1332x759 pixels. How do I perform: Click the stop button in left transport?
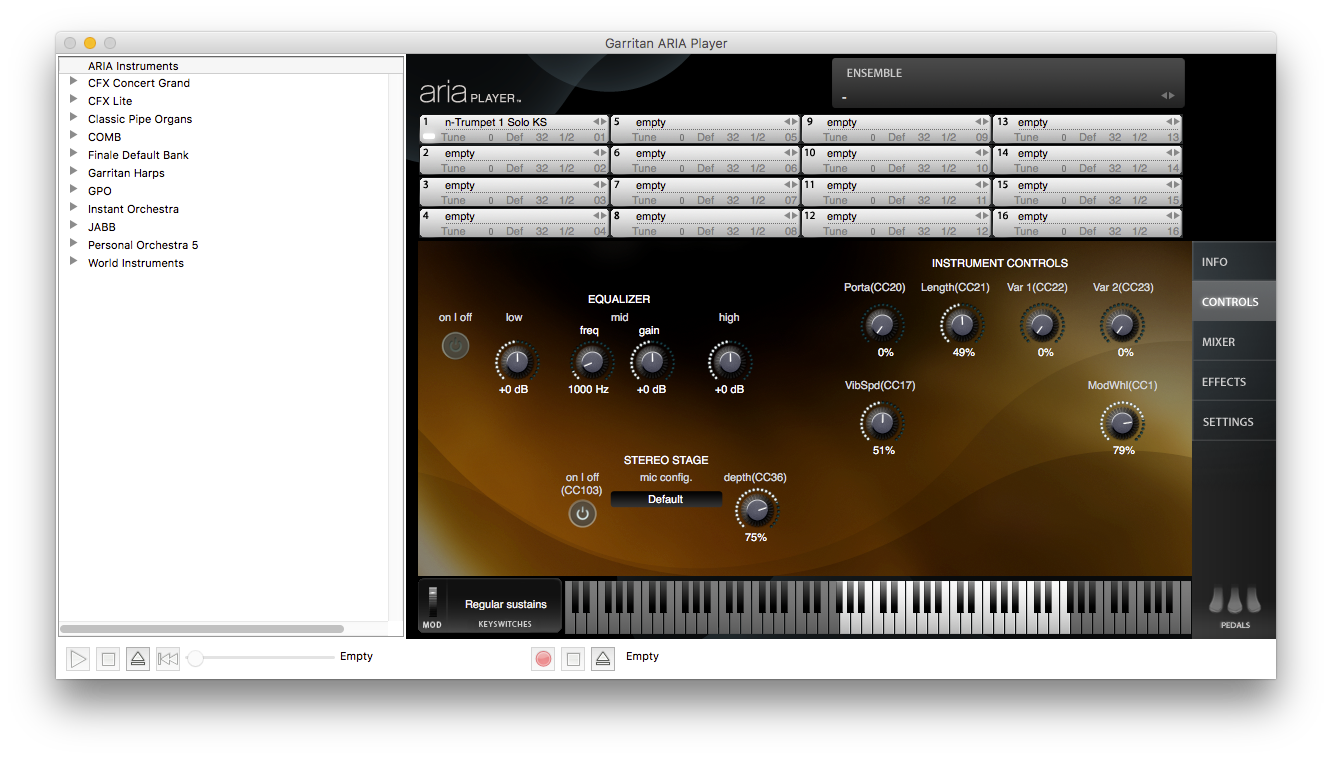(x=108, y=659)
